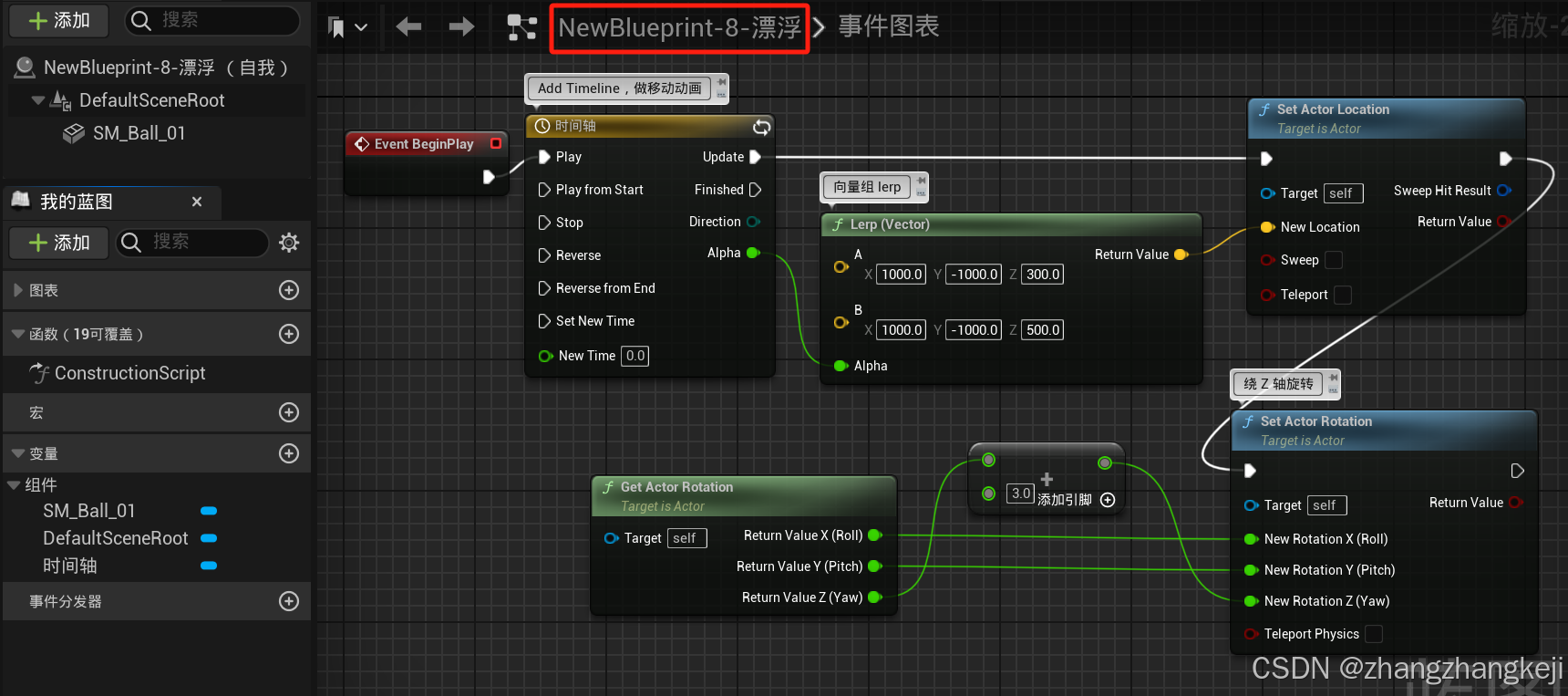The image size is (1568, 696).
Task: Click the Finished exec output pin
Action: [755, 190]
